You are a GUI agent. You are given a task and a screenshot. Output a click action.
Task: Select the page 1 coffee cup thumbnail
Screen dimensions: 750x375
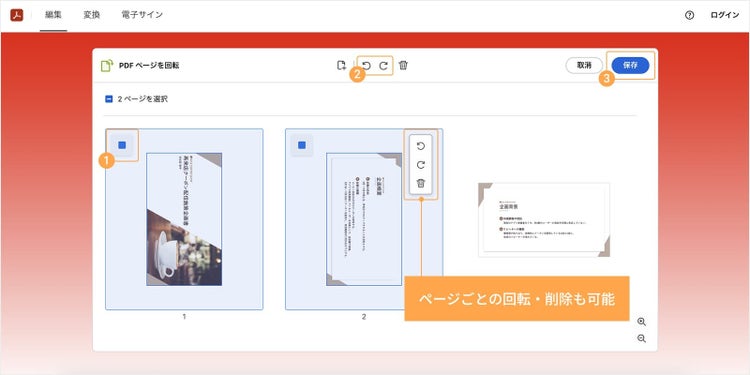[184, 219]
